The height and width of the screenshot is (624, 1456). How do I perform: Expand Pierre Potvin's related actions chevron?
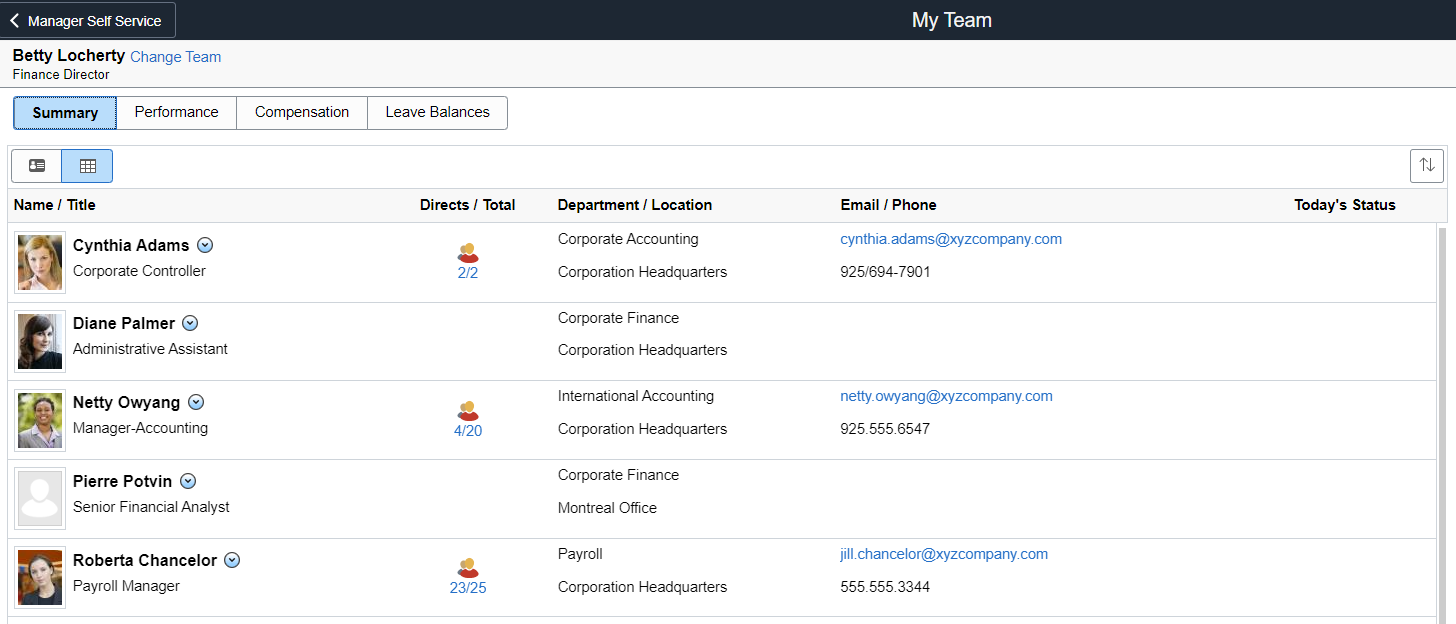187,481
